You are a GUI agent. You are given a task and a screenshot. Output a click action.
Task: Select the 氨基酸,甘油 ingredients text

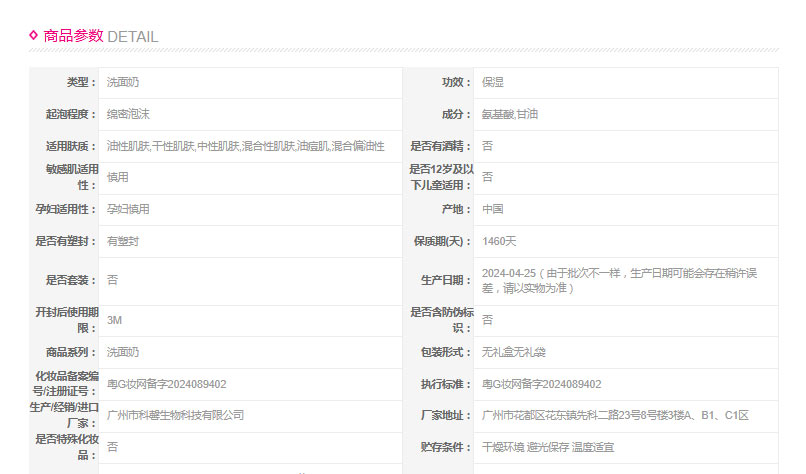(x=510, y=115)
